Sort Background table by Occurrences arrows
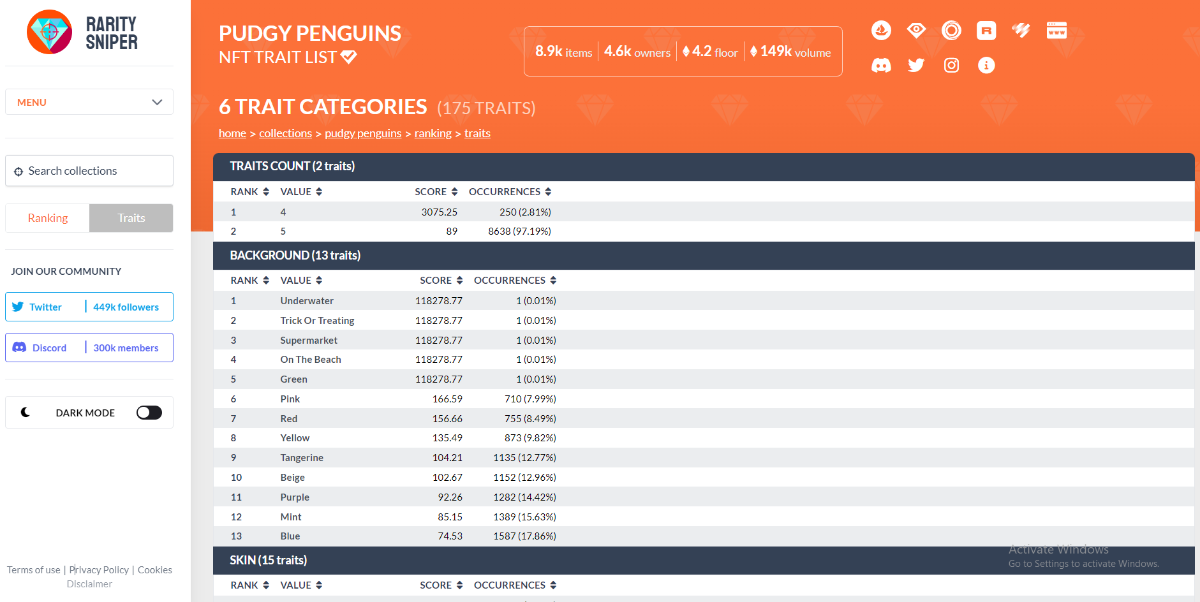 click(553, 281)
